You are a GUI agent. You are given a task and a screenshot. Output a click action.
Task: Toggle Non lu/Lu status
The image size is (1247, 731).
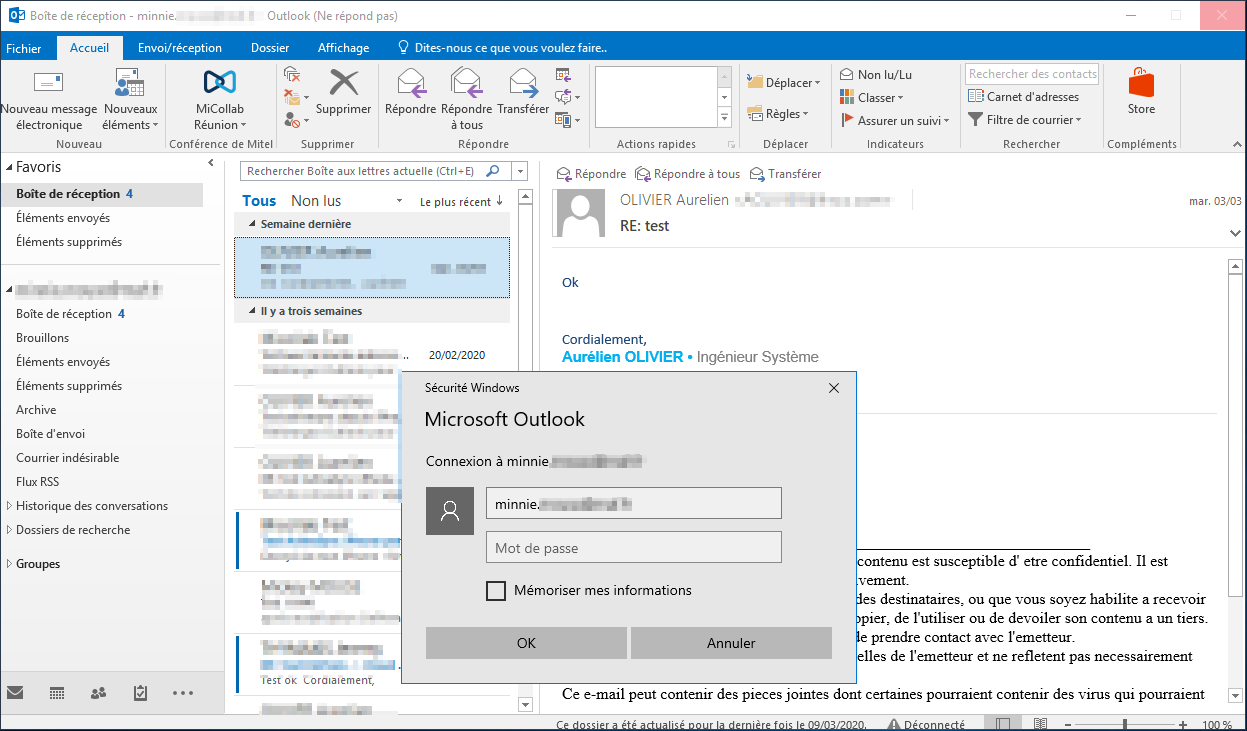click(876, 75)
